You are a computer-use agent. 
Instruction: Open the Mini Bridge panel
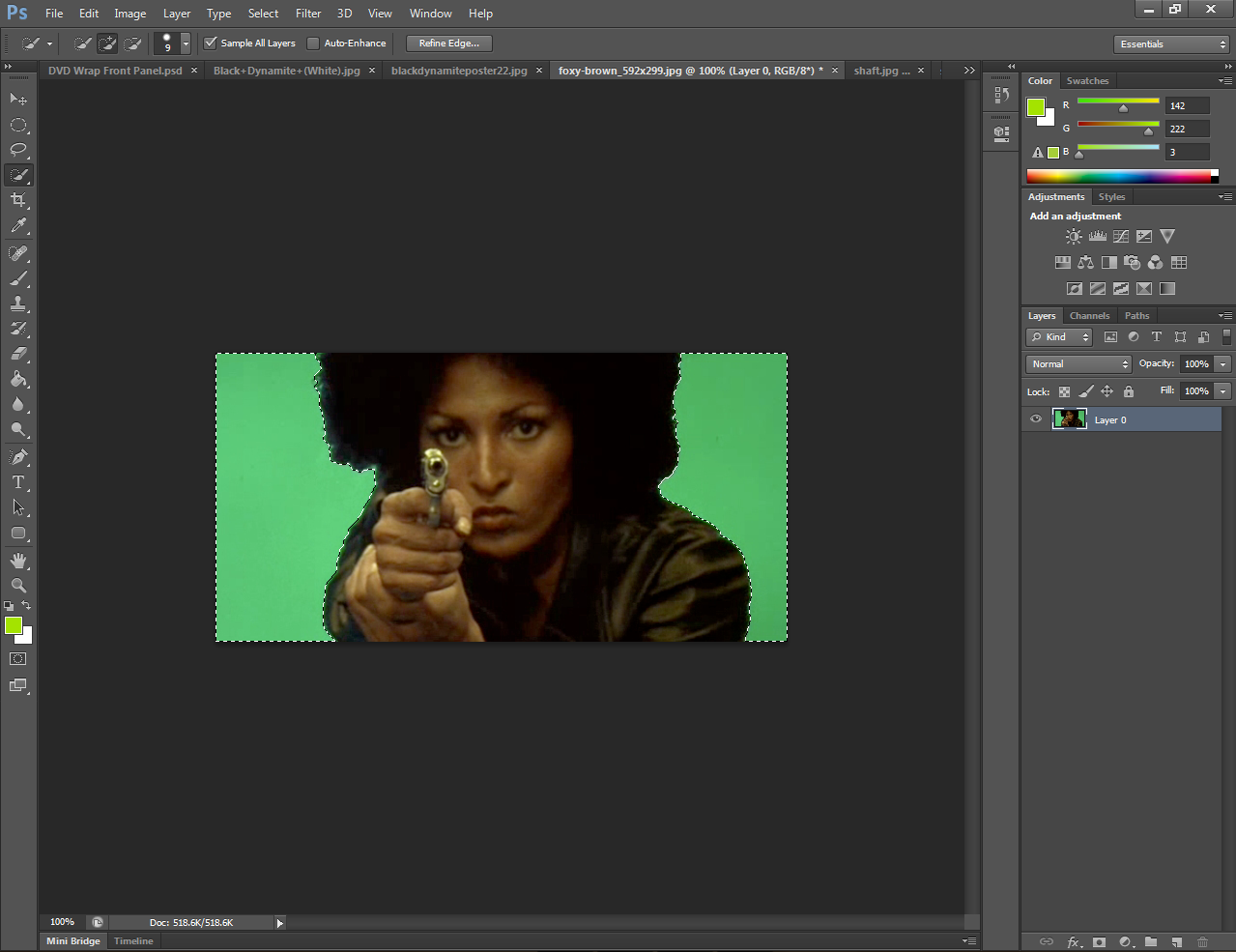pos(72,941)
